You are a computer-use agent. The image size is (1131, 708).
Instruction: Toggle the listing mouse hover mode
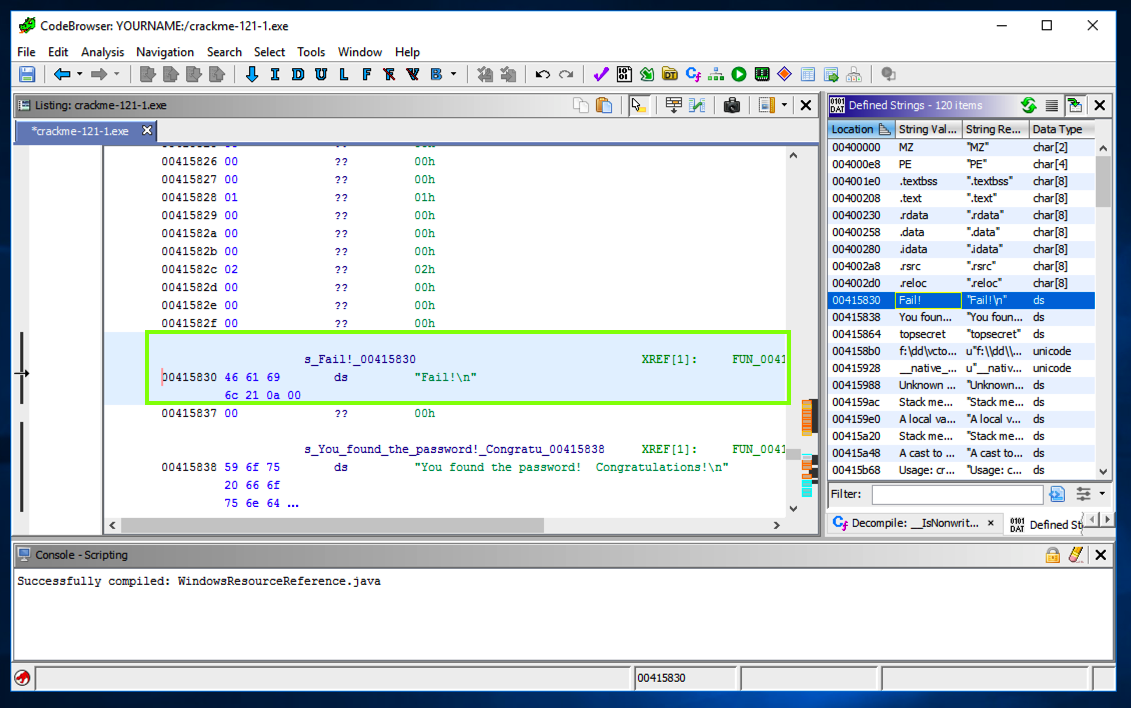click(x=639, y=105)
